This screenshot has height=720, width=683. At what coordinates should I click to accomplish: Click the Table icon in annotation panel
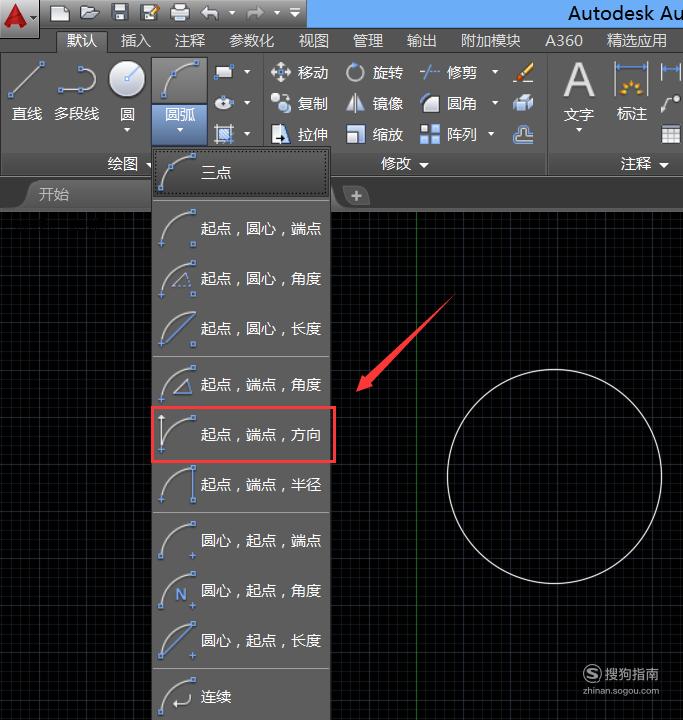click(671, 135)
